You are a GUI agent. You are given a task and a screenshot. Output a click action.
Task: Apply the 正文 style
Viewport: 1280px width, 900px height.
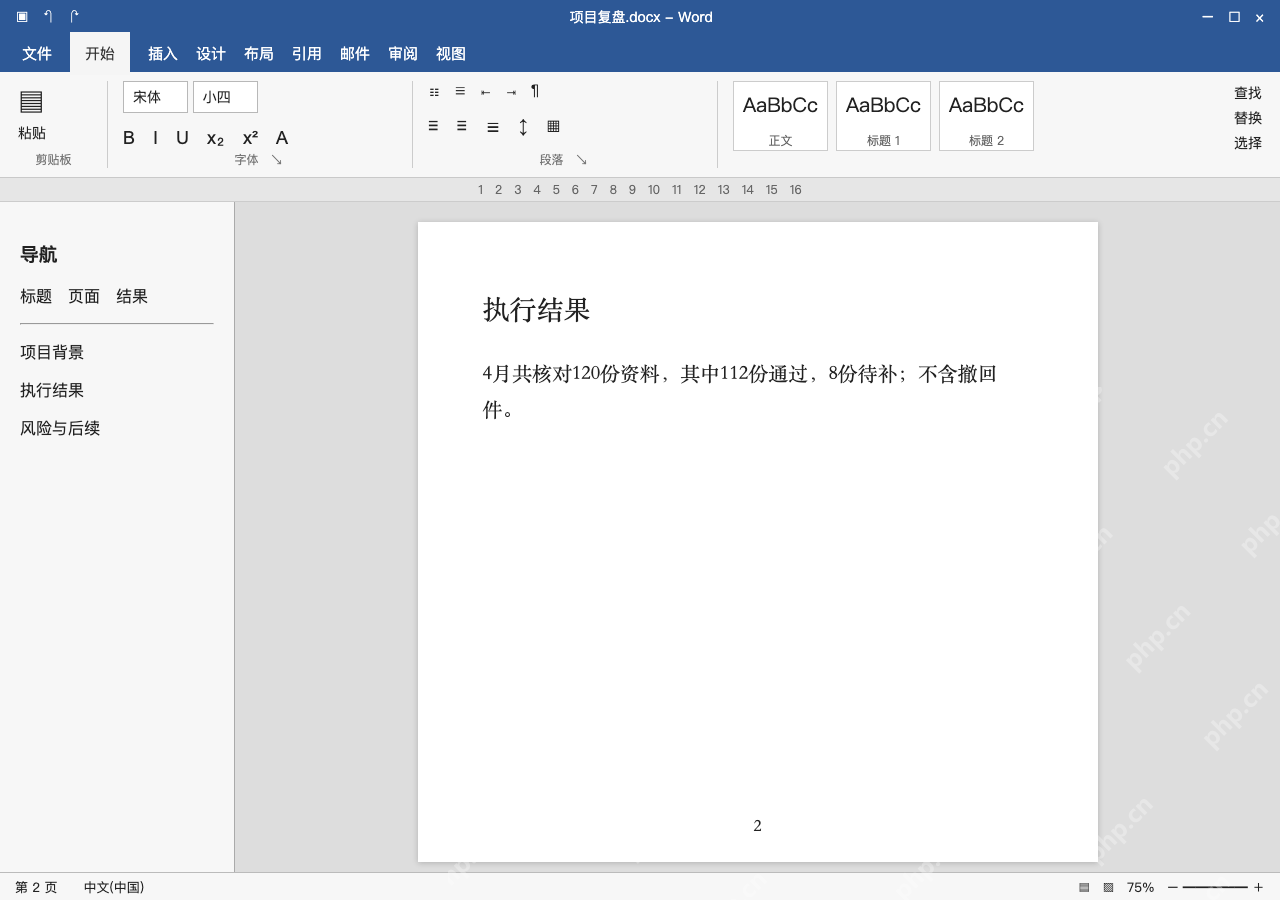pyautogui.click(x=780, y=116)
